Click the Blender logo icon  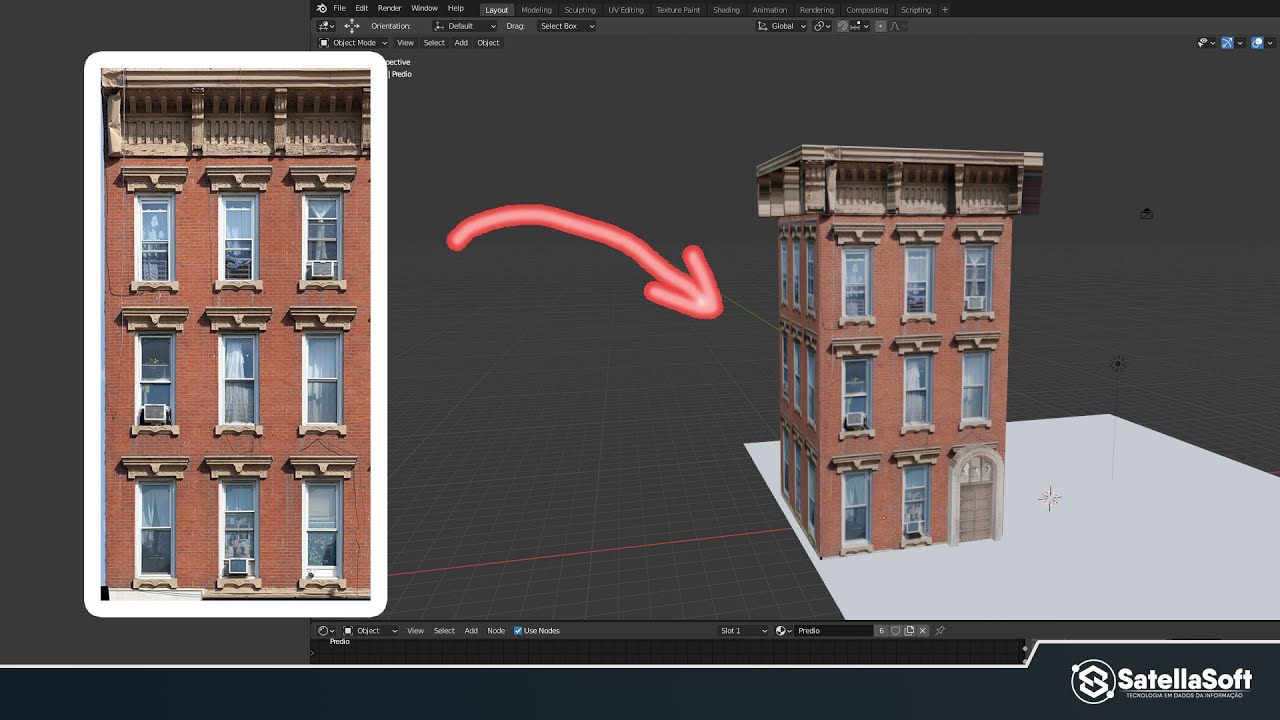tap(321, 9)
